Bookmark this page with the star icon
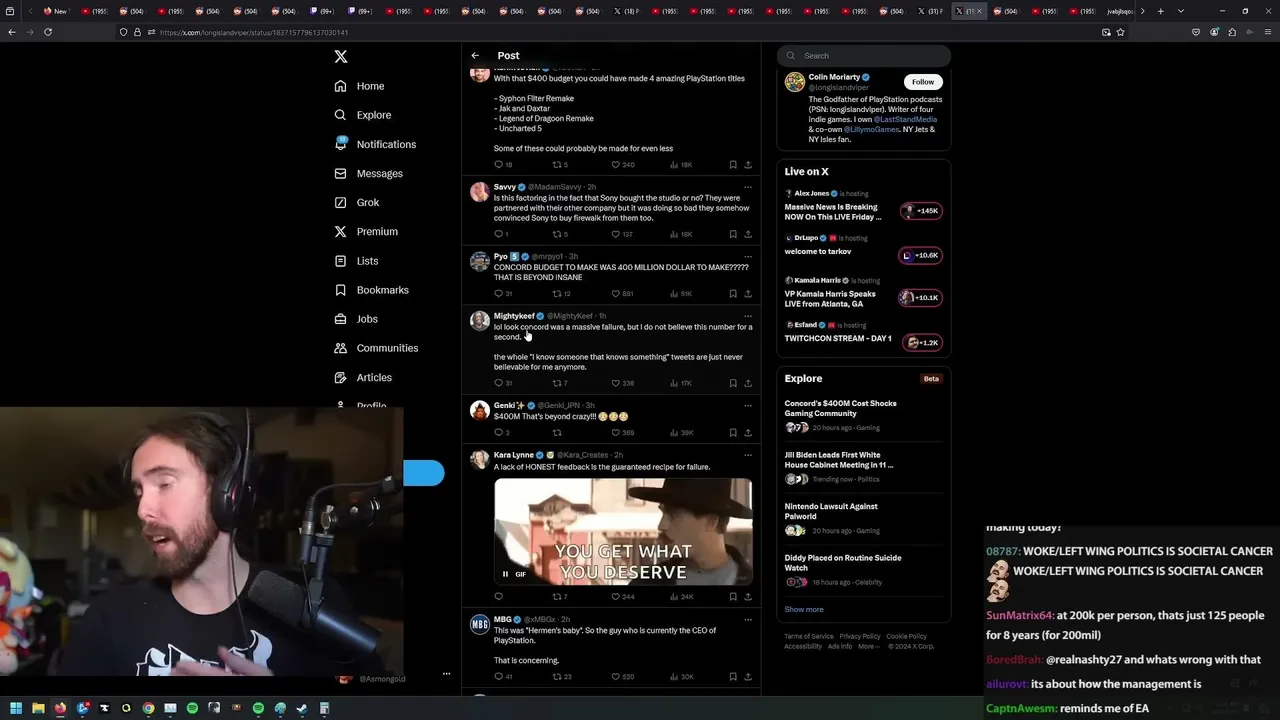The image size is (1280, 720). (x=1120, y=32)
